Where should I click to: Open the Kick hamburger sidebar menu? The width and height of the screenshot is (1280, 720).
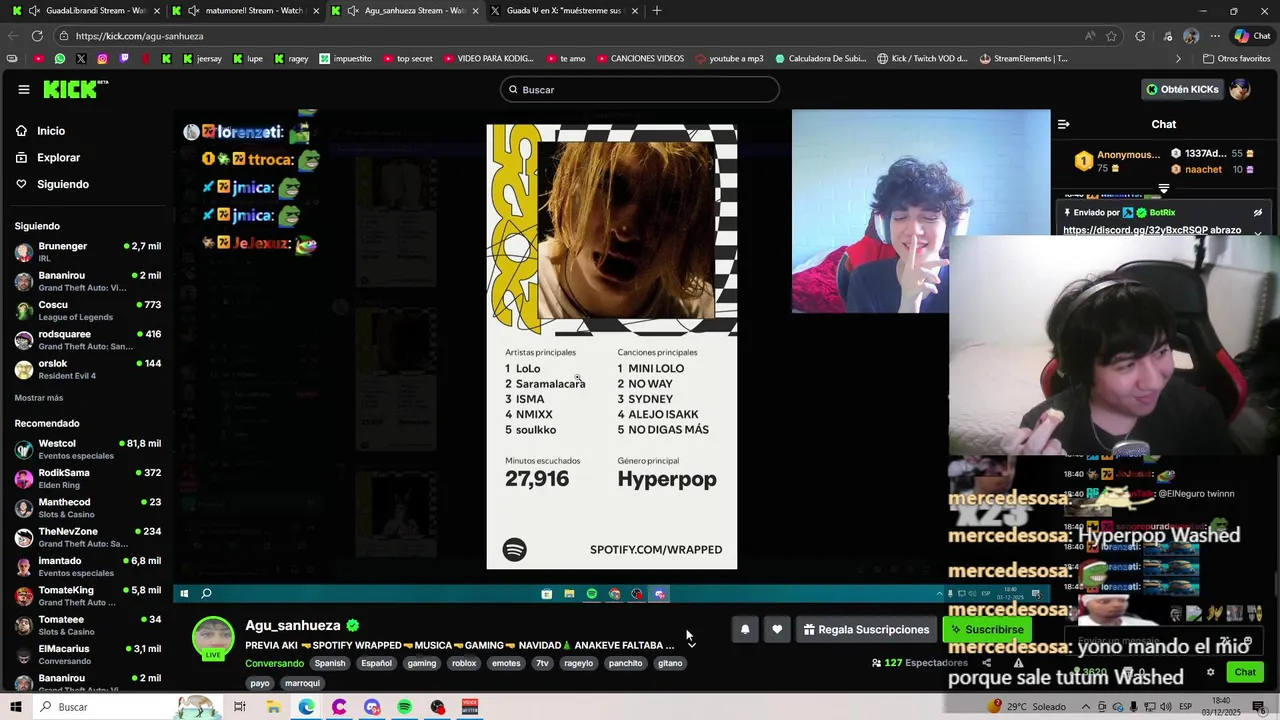[24, 89]
